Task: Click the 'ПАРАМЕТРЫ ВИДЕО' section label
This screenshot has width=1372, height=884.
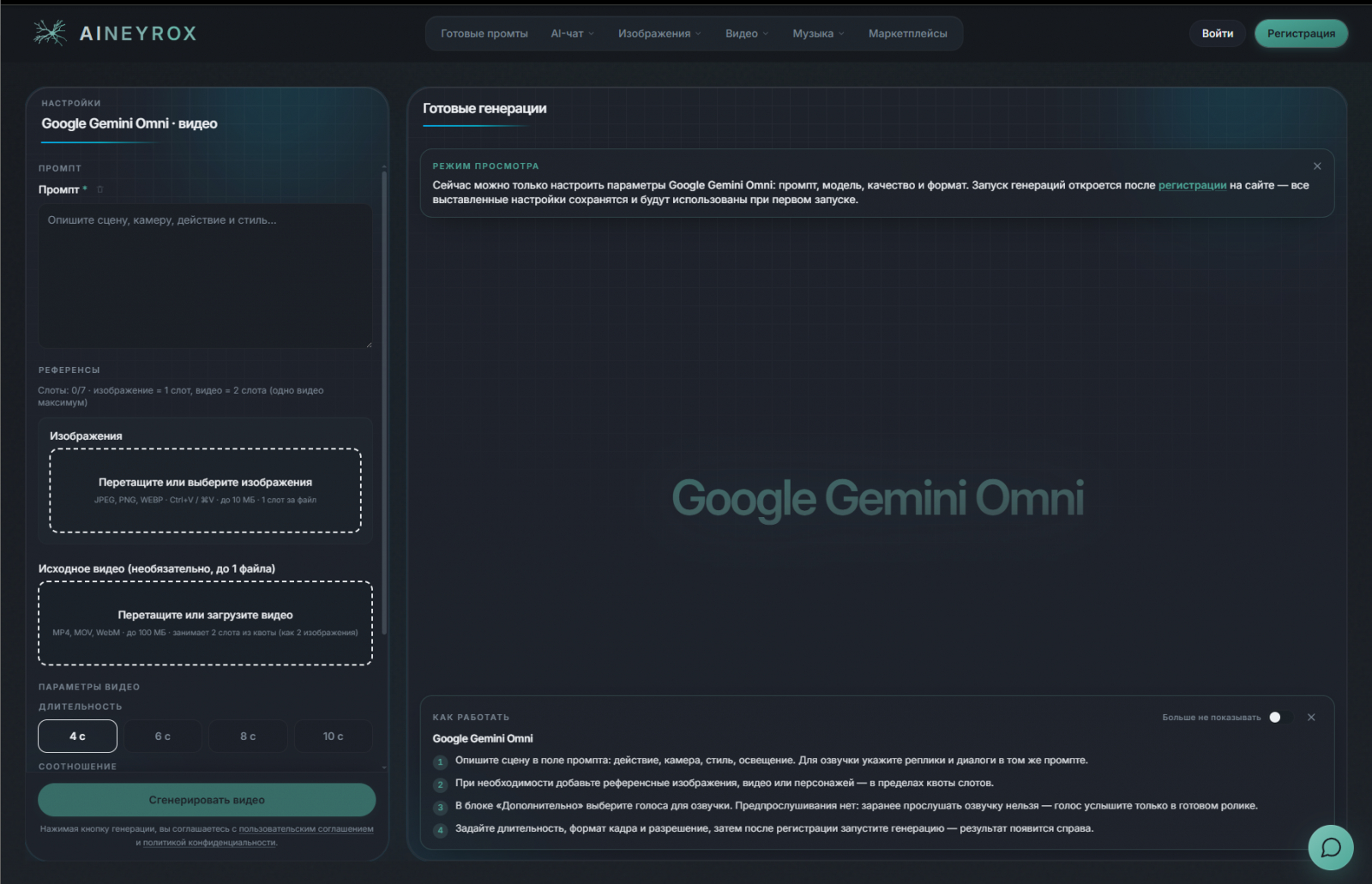Action: pos(89,687)
